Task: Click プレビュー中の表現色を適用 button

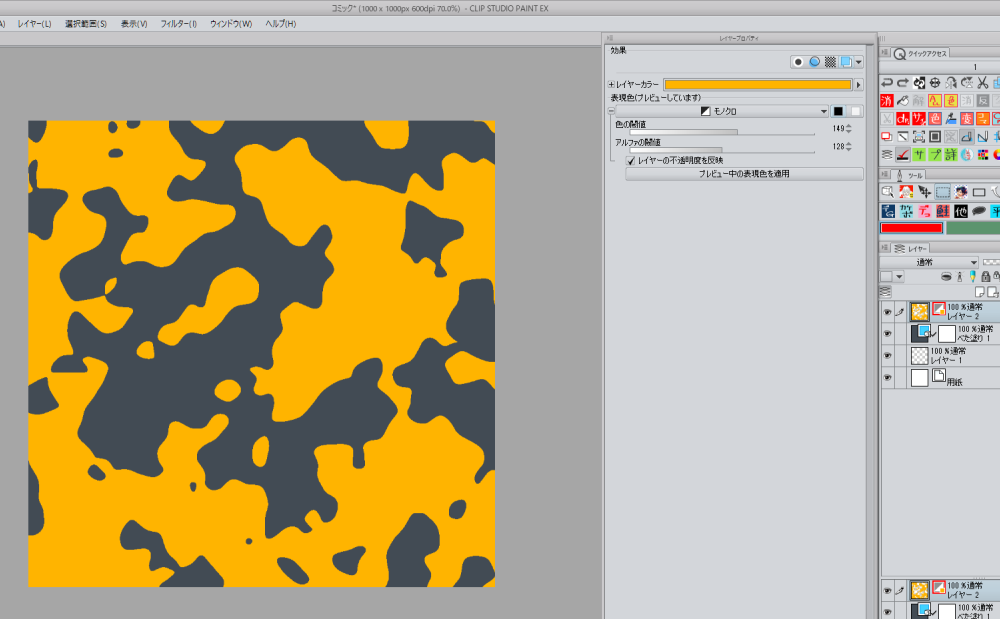Action: click(x=744, y=173)
